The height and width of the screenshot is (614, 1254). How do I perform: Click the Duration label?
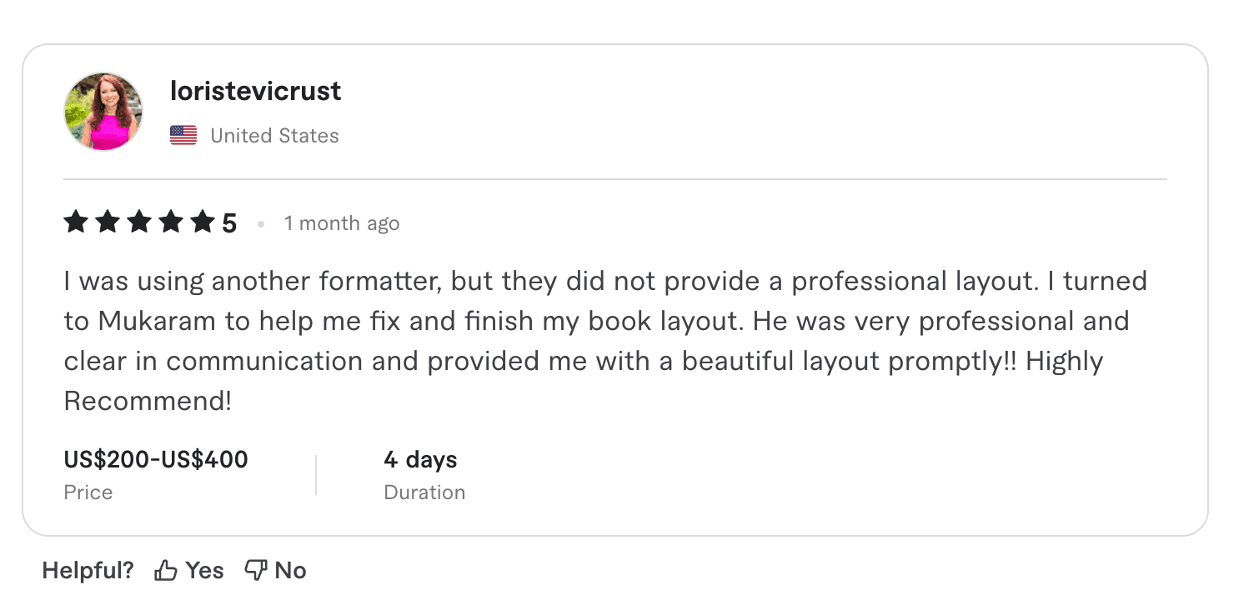(x=424, y=492)
